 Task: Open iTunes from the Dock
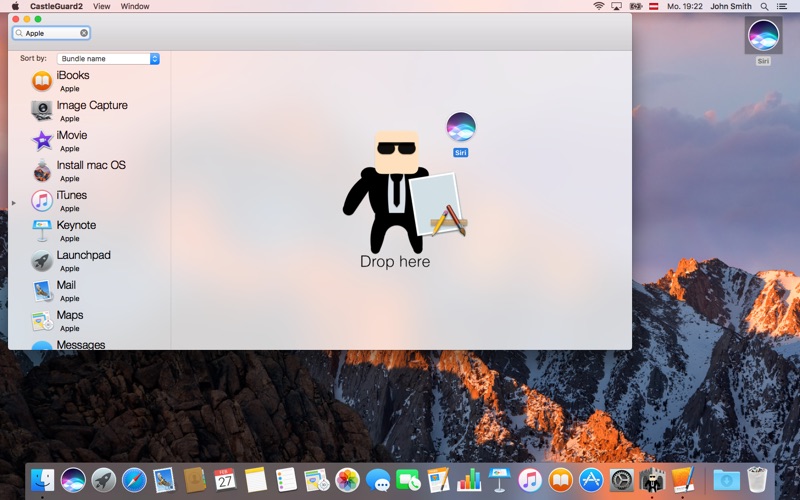[530, 480]
